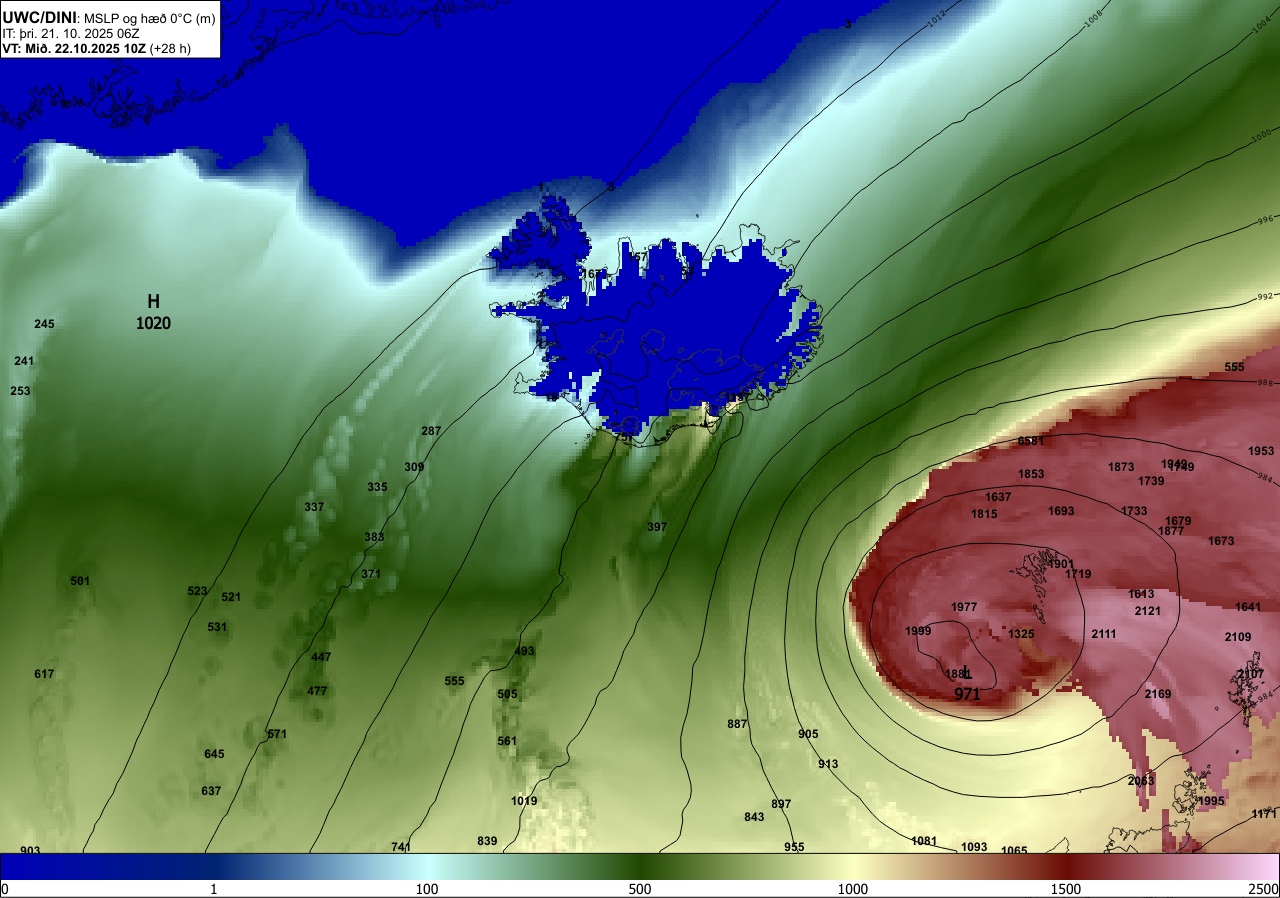Select the 505 height label
Image resolution: width=1280 pixels, height=898 pixels.
click(507, 694)
